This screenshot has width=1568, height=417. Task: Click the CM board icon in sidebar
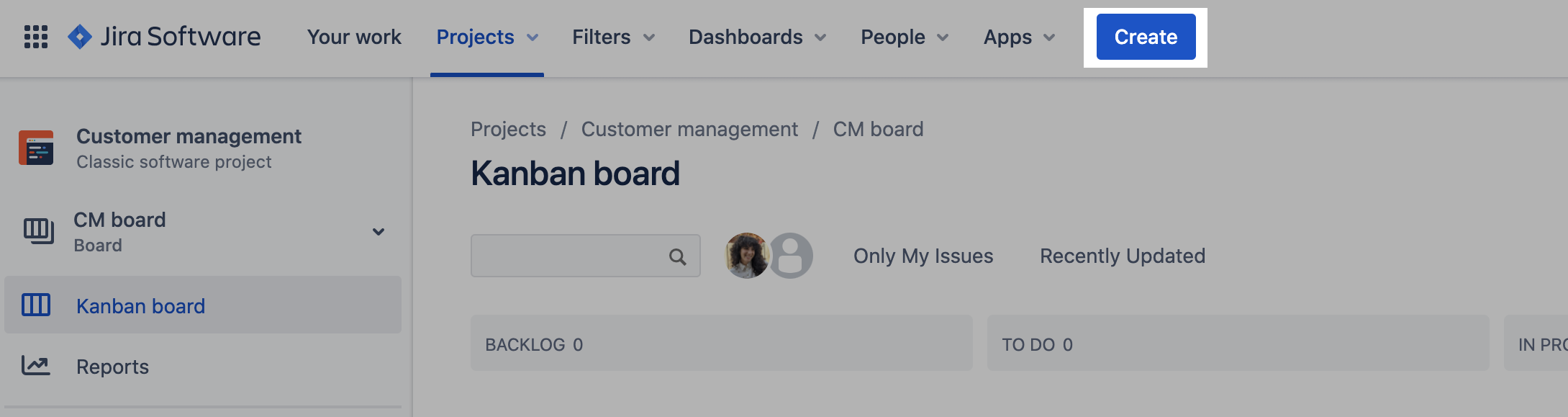point(38,231)
